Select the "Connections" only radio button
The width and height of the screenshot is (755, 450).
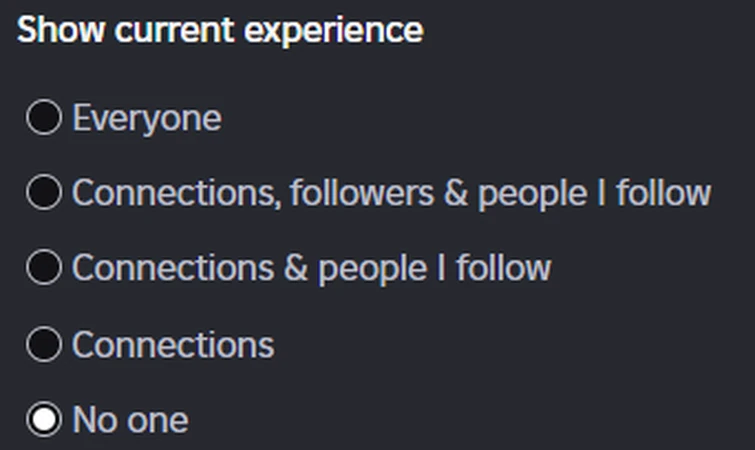(44, 344)
